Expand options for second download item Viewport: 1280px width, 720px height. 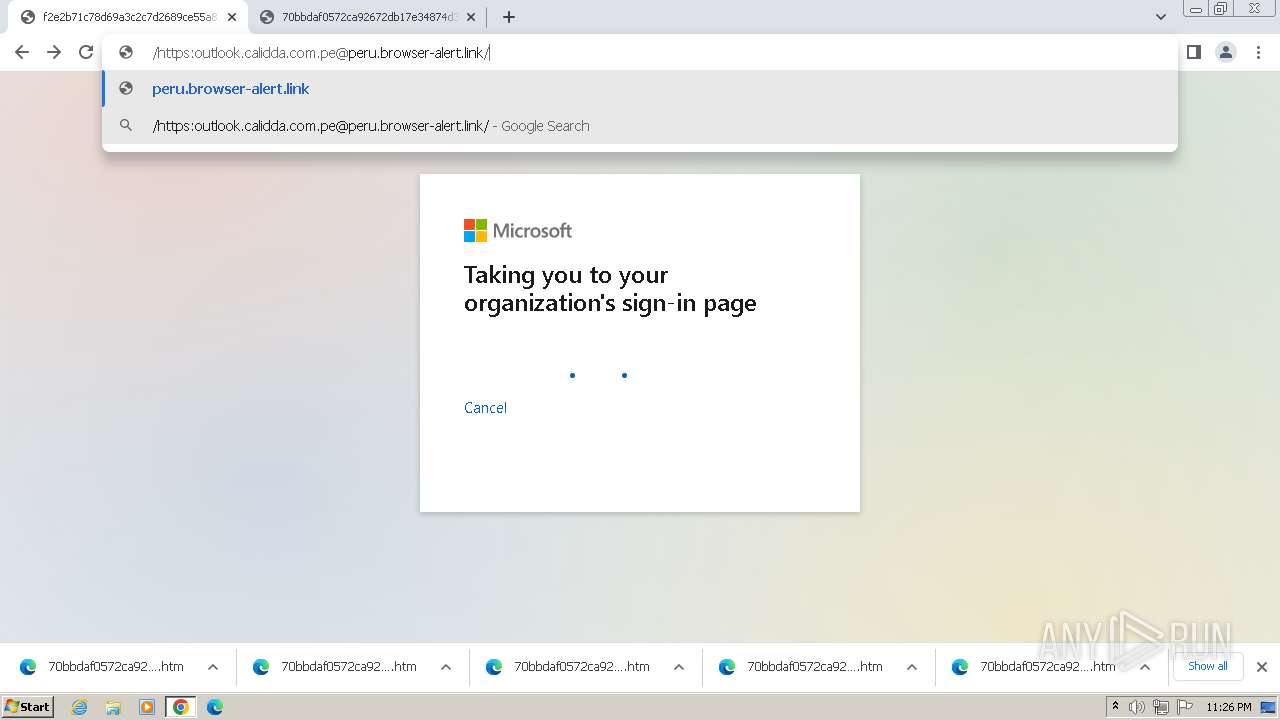[x=446, y=667]
